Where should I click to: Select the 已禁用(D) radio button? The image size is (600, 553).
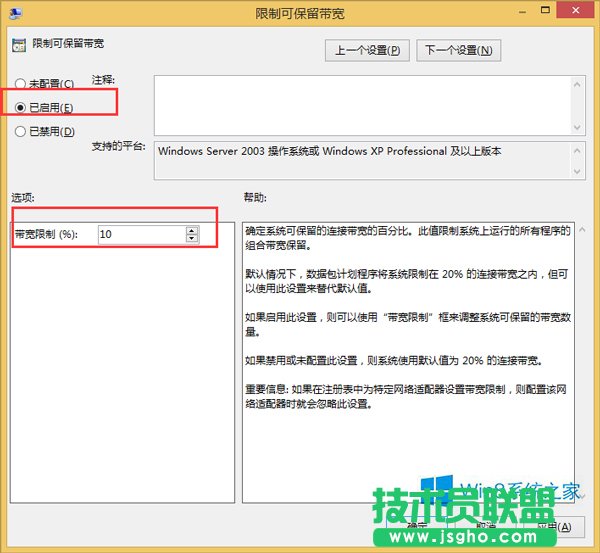pos(20,132)
